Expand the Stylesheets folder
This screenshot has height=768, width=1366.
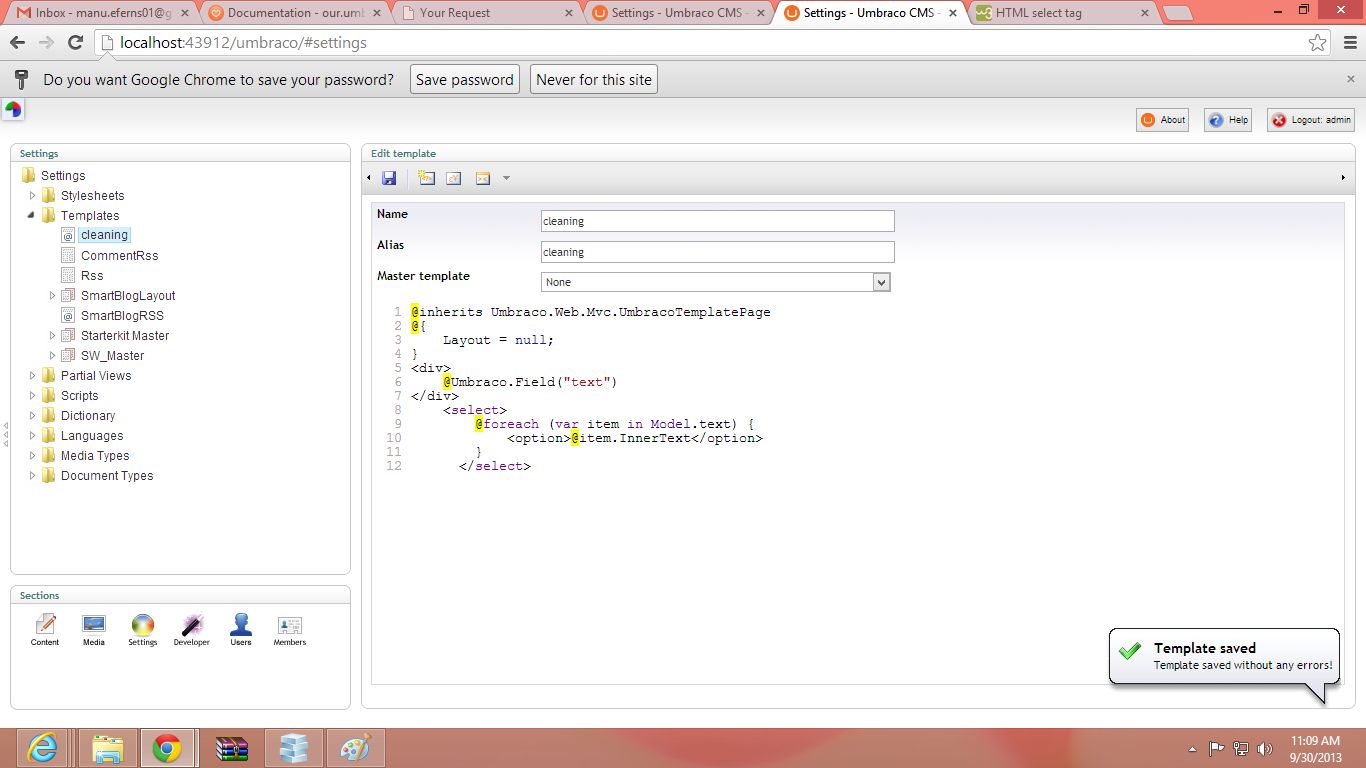click(32, 195)
